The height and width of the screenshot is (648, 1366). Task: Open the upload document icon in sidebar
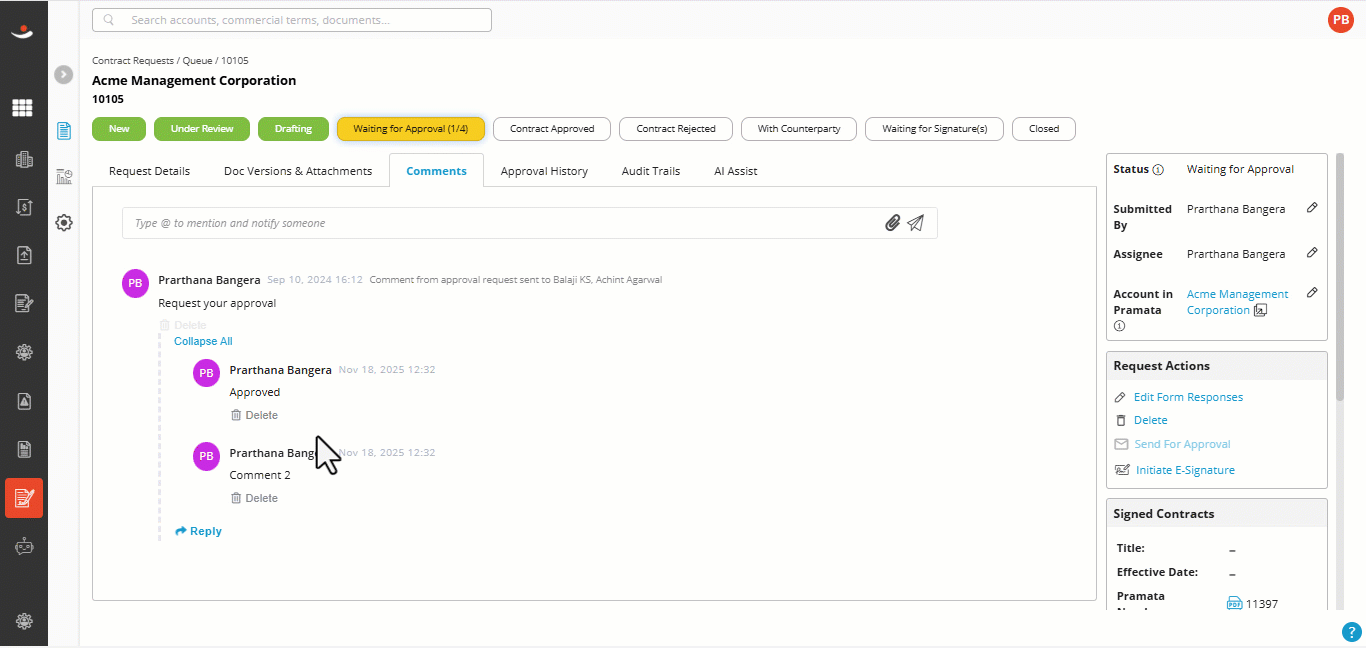click(24, 255)
